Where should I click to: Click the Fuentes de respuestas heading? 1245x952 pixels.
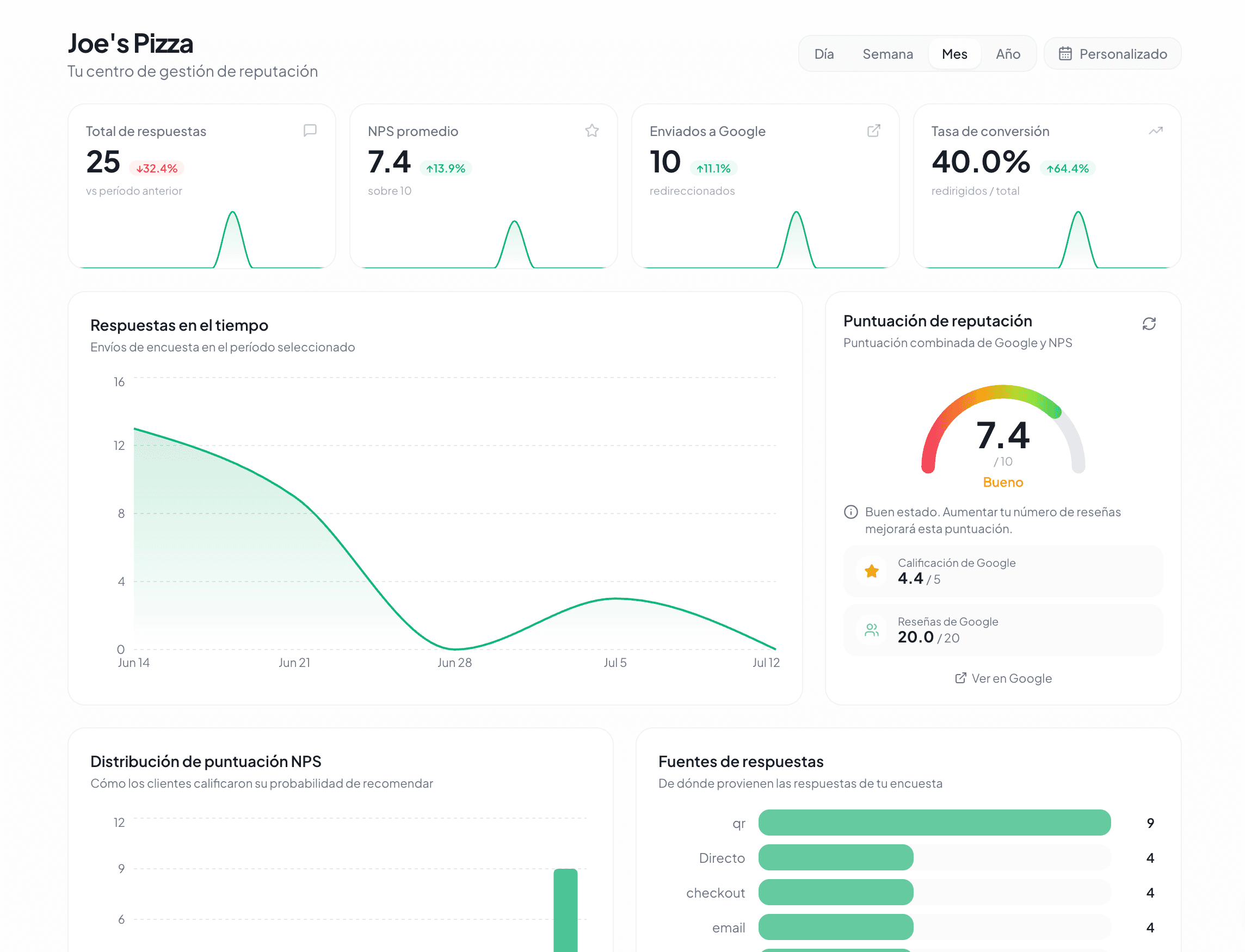741,762
